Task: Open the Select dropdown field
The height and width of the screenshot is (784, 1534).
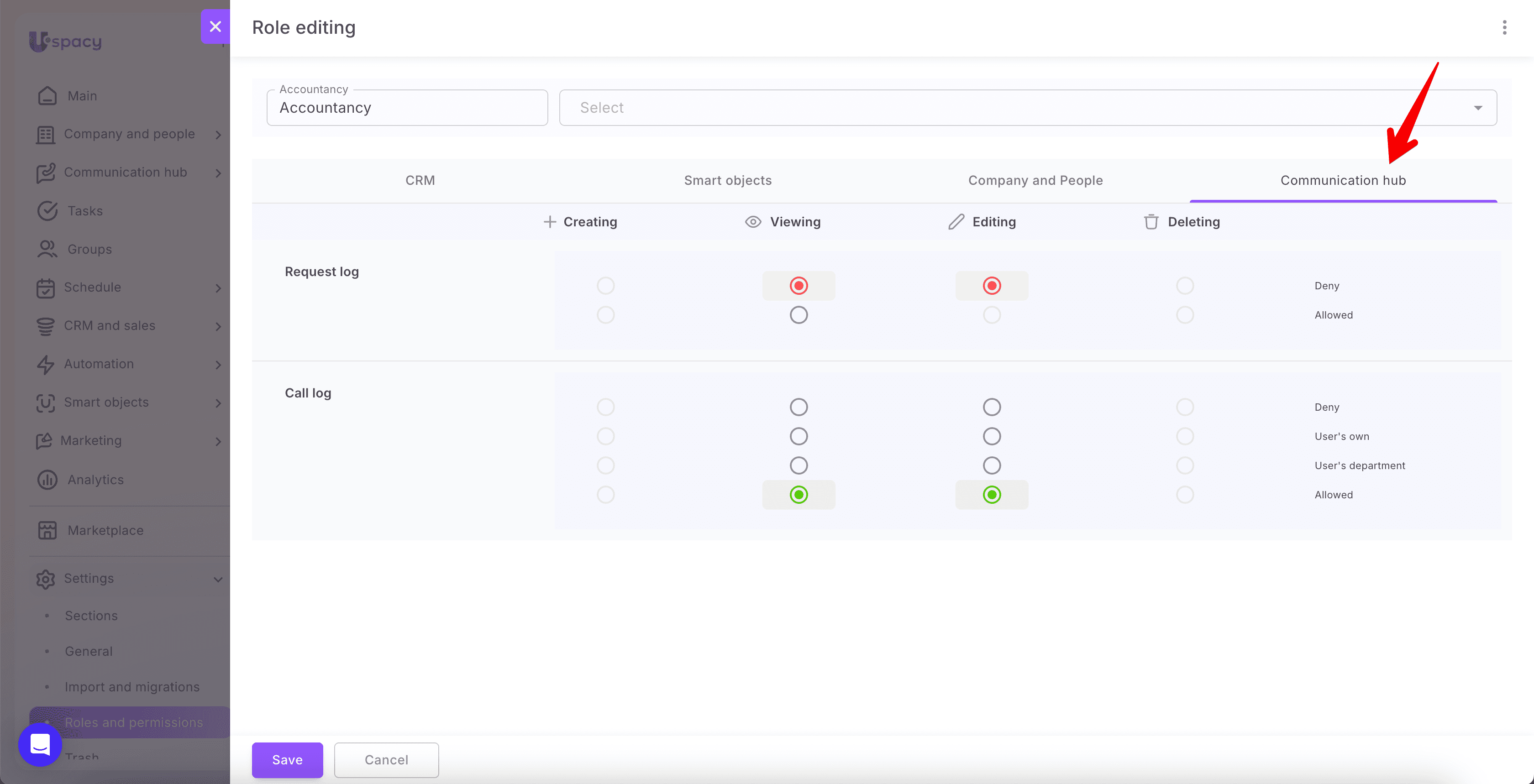Action: coord(1028,108)
